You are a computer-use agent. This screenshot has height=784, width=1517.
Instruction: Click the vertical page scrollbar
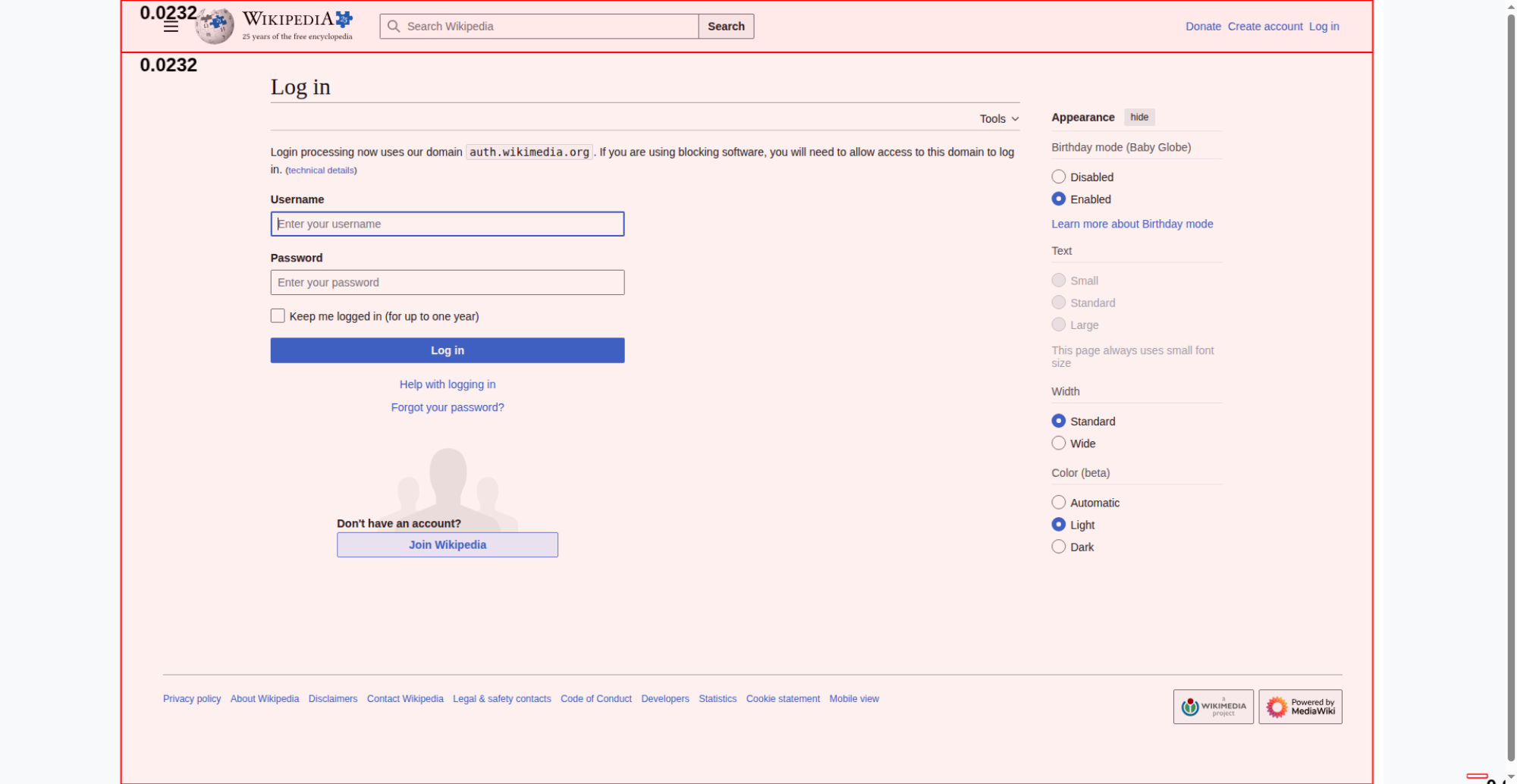tap(1510, 379)
